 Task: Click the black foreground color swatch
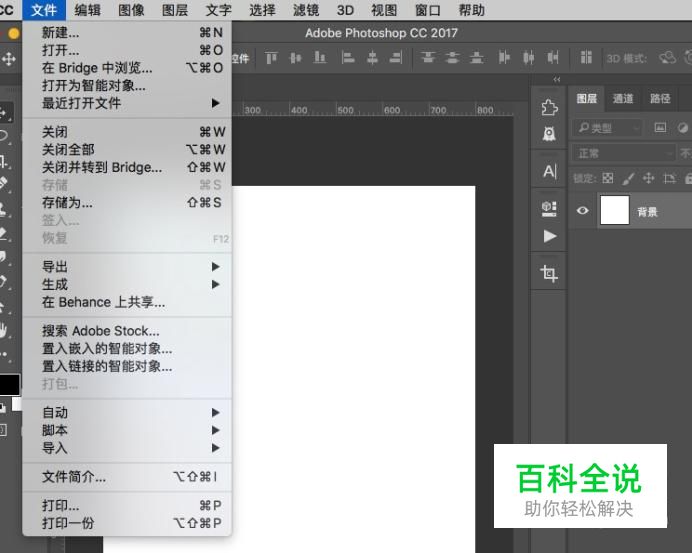point(9,384)
